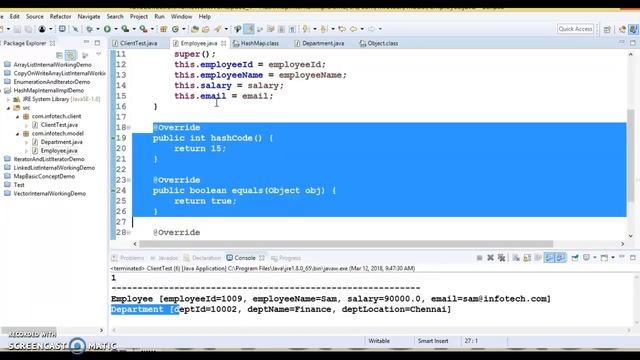Collapse the com.infotech.model package
Image resolution: width=640 pixels, height=360 pixels.
(18, 133)
